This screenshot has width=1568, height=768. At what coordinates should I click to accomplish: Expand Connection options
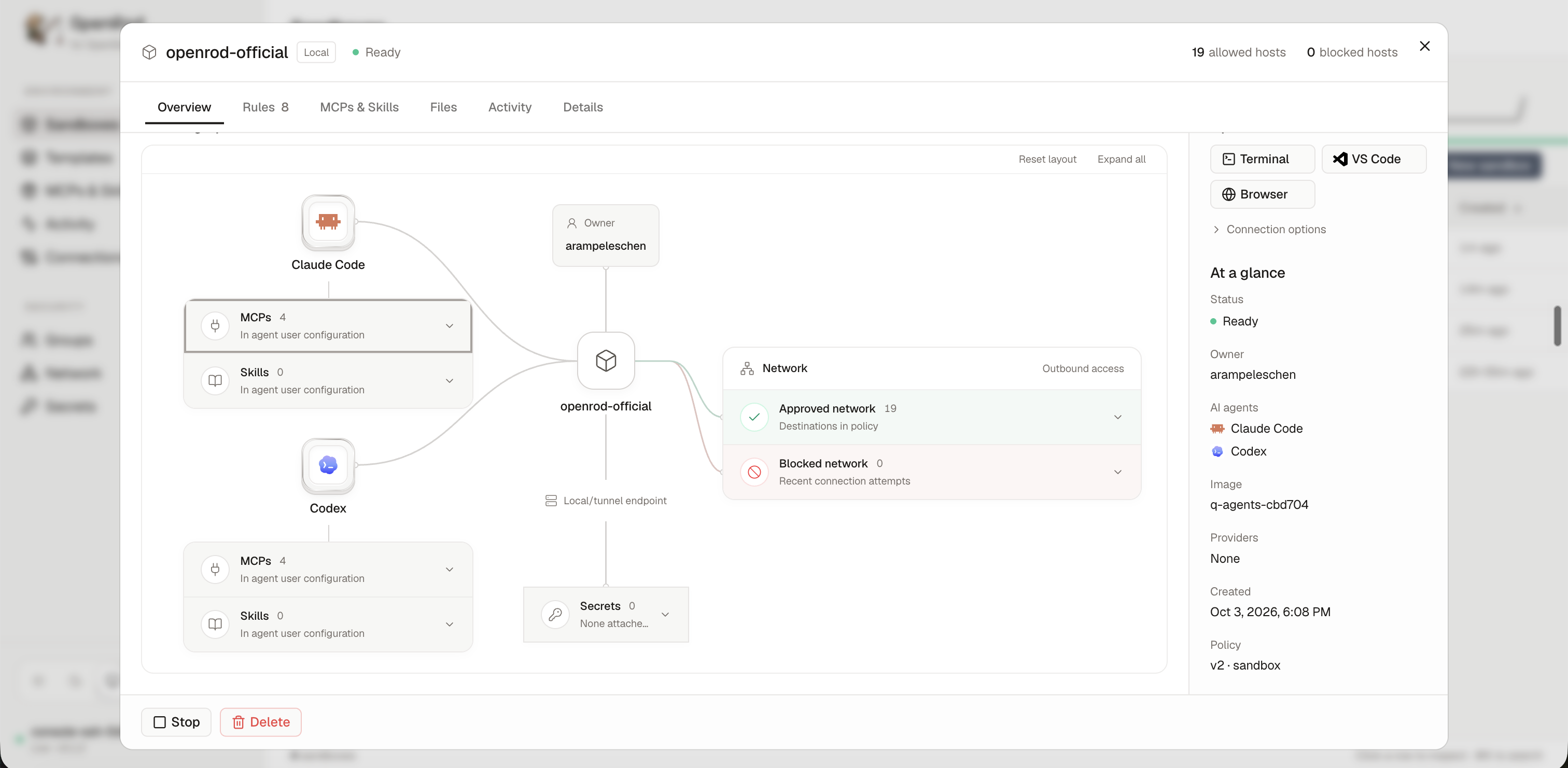1269,230
